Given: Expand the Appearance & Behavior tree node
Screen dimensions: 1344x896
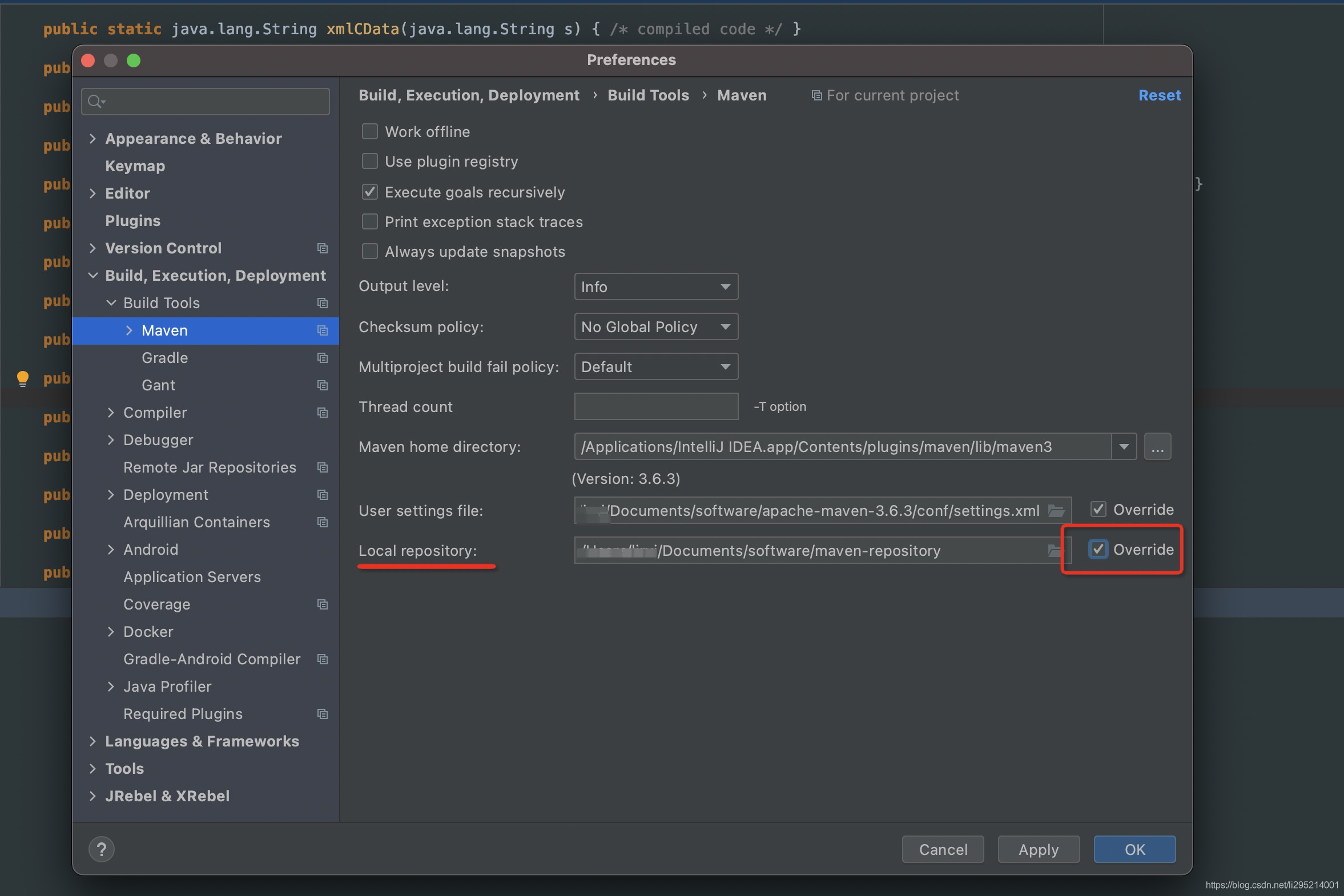Looking at the screenshot, I should click(x=93, y=138).
